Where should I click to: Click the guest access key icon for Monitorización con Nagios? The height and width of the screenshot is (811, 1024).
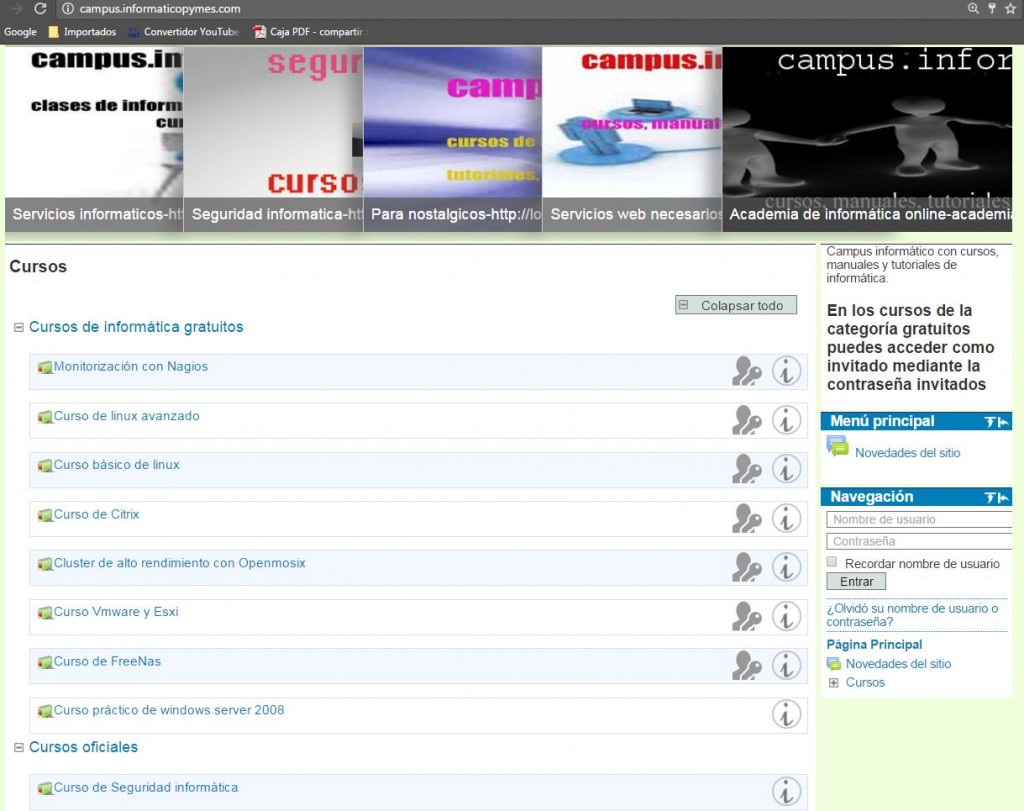(746, 372)
